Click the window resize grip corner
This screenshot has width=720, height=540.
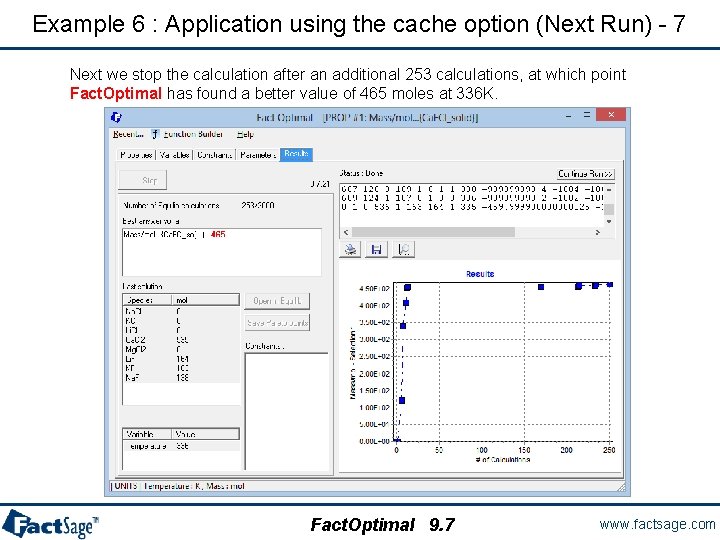(621, 487)
